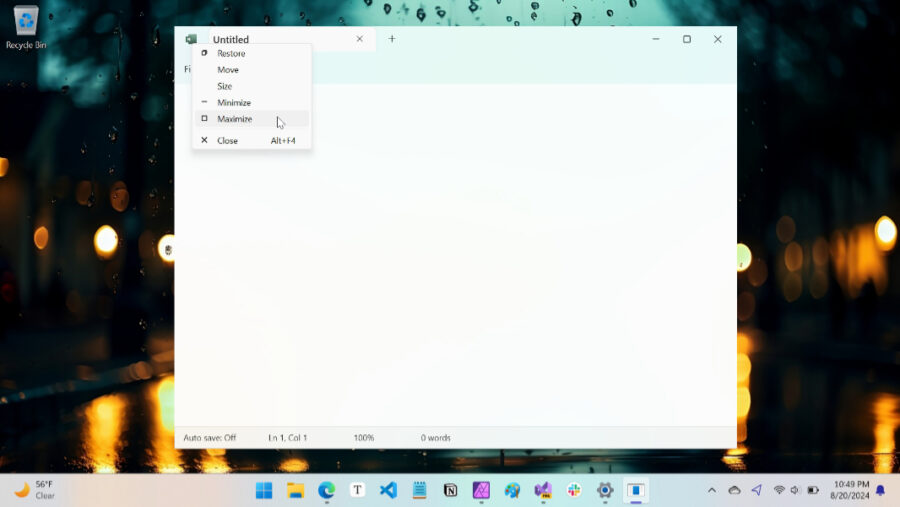Select Minimize in the window menu
This screenshot has height=507, width=900.
251,103
